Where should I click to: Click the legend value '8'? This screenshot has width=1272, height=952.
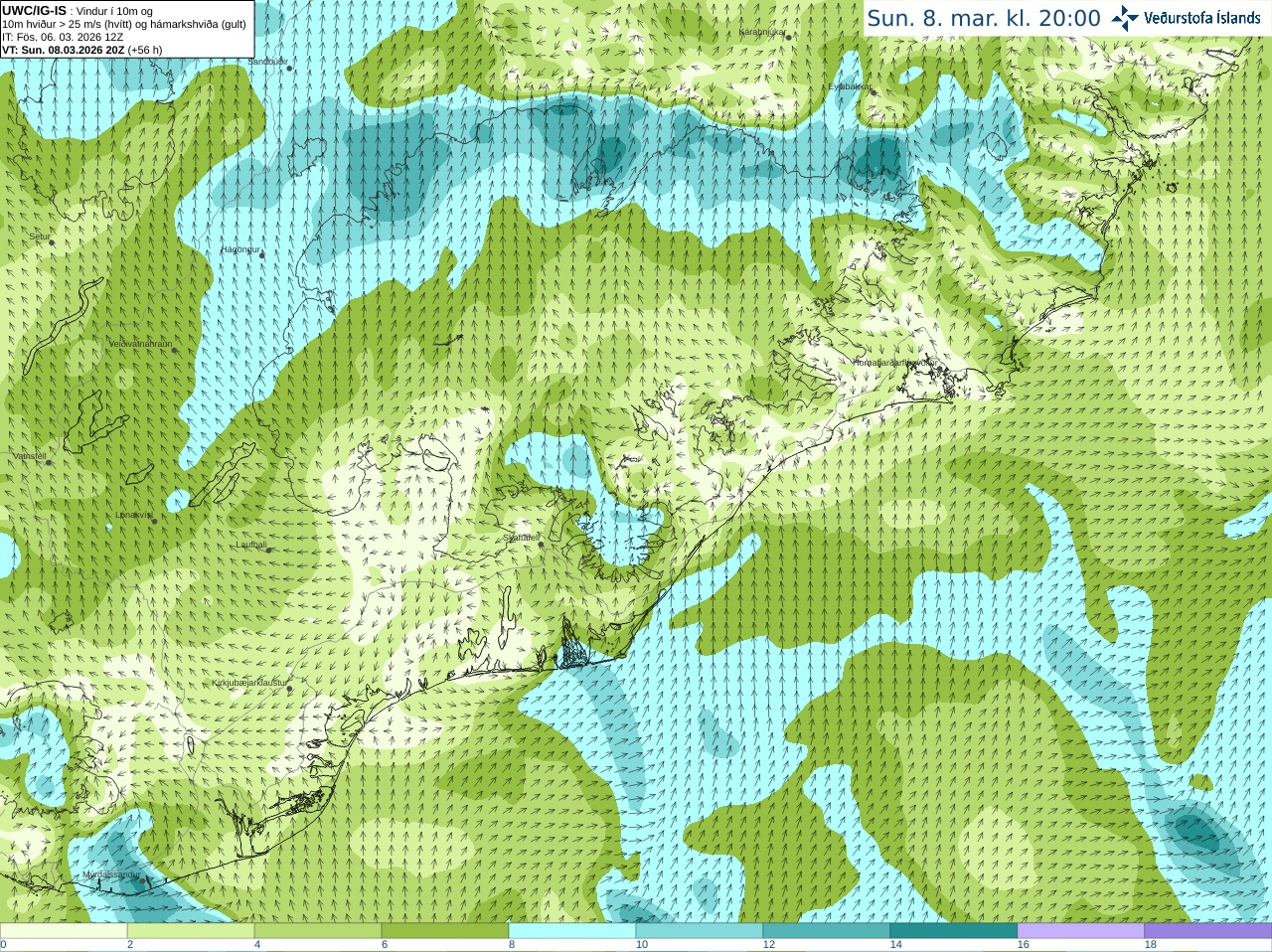click(x=512, y=945)
